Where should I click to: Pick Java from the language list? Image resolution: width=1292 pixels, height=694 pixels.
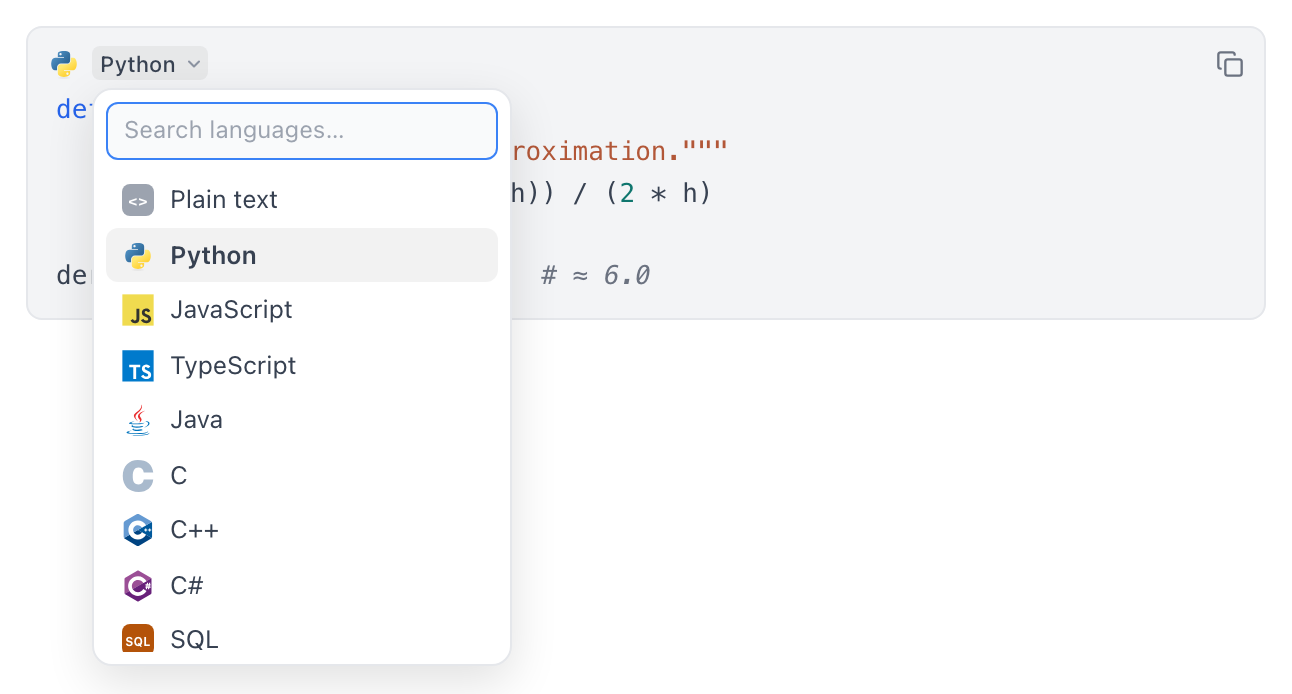click(302, 420)
